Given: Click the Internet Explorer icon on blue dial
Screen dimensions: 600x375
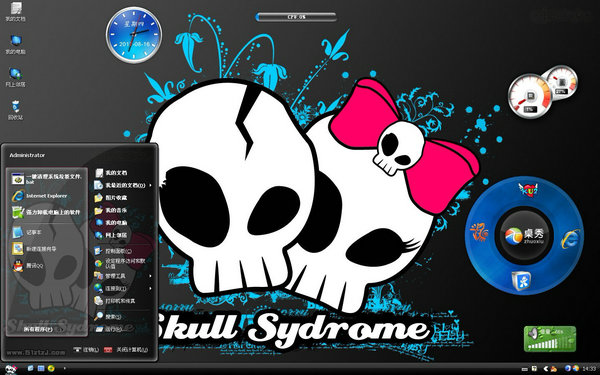Looking at the screenshot, I should (x=570, y=240).
